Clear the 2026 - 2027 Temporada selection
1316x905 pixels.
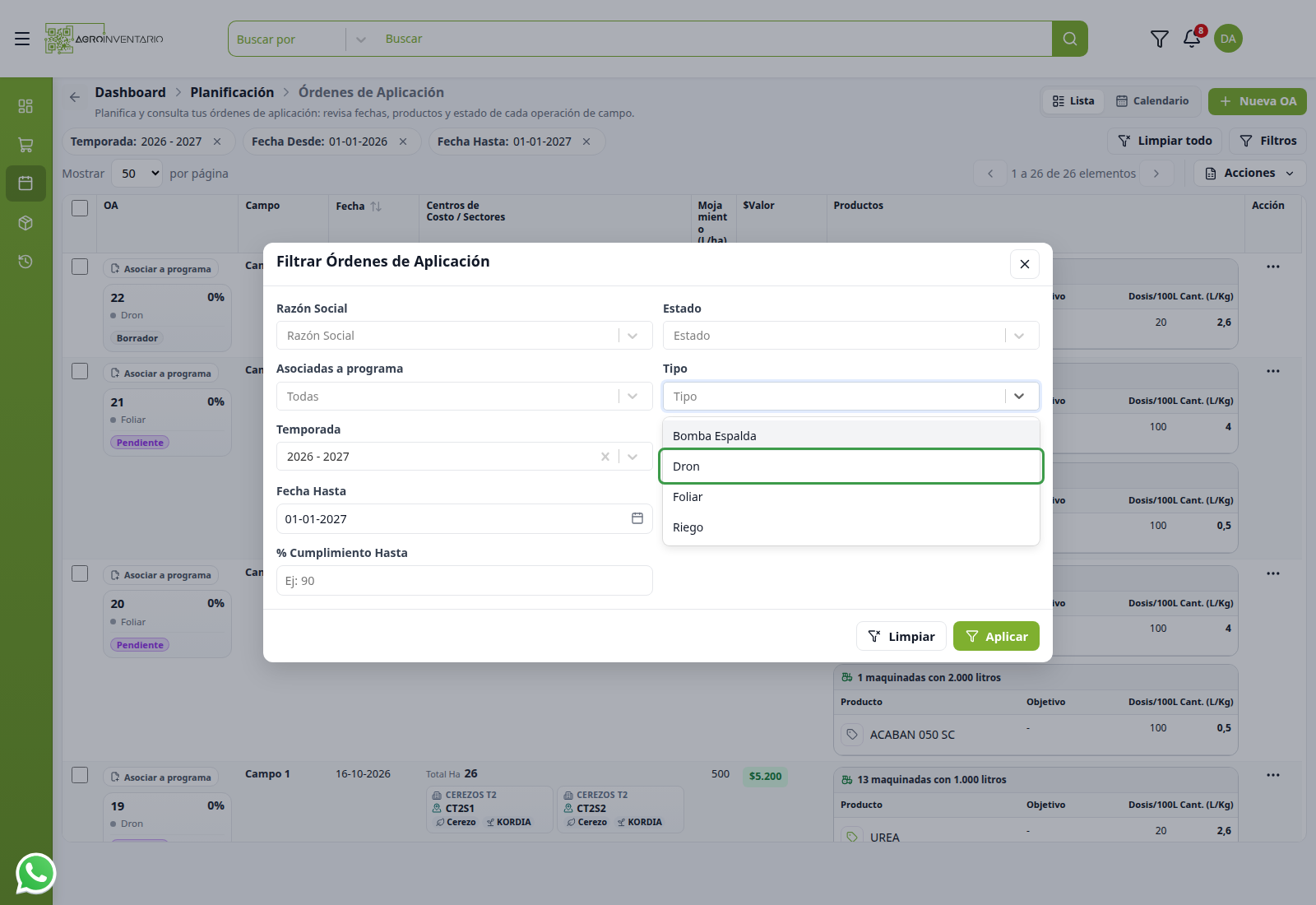point(605,457)
